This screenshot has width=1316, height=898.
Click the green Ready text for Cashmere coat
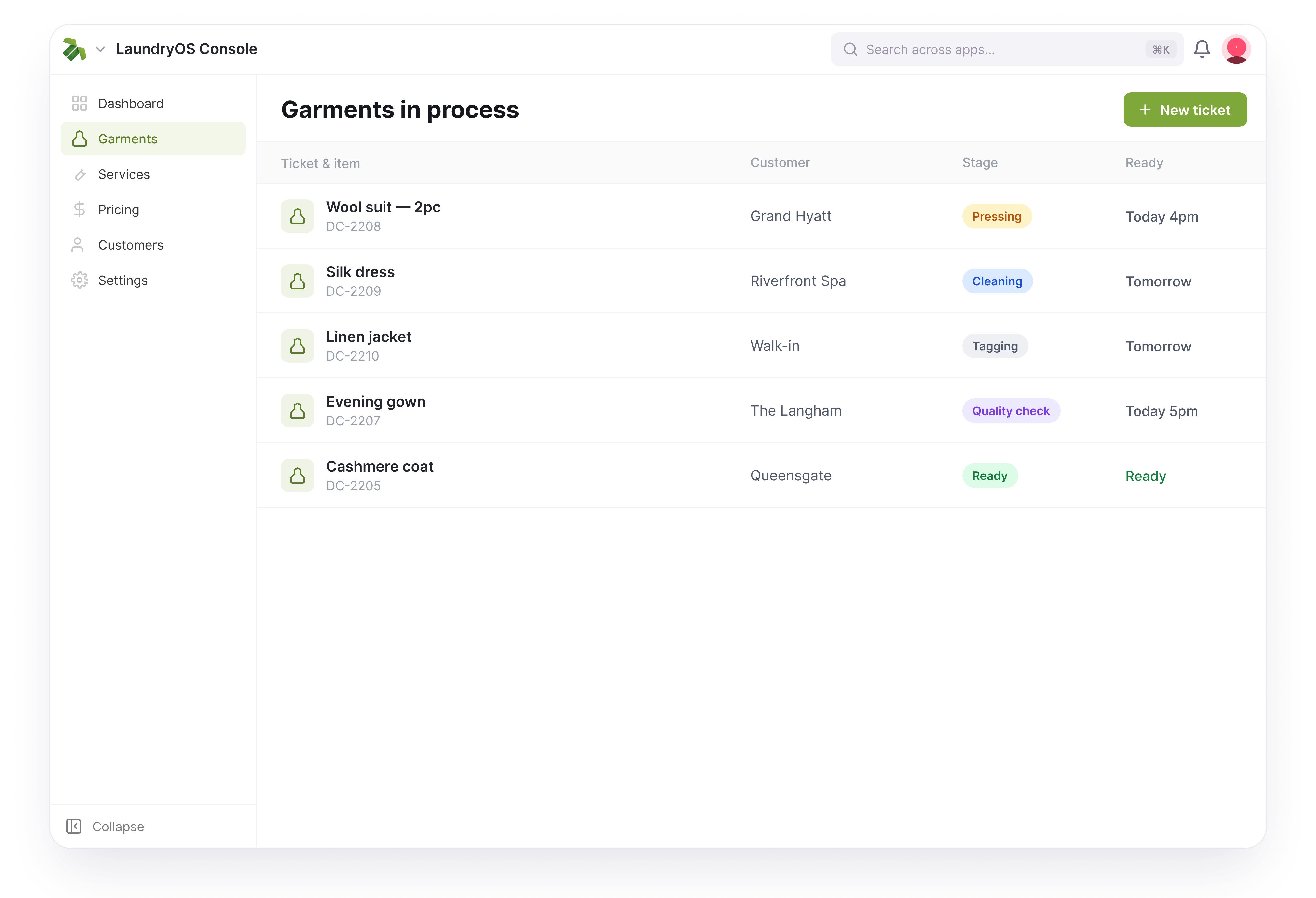coord(1146,476)
